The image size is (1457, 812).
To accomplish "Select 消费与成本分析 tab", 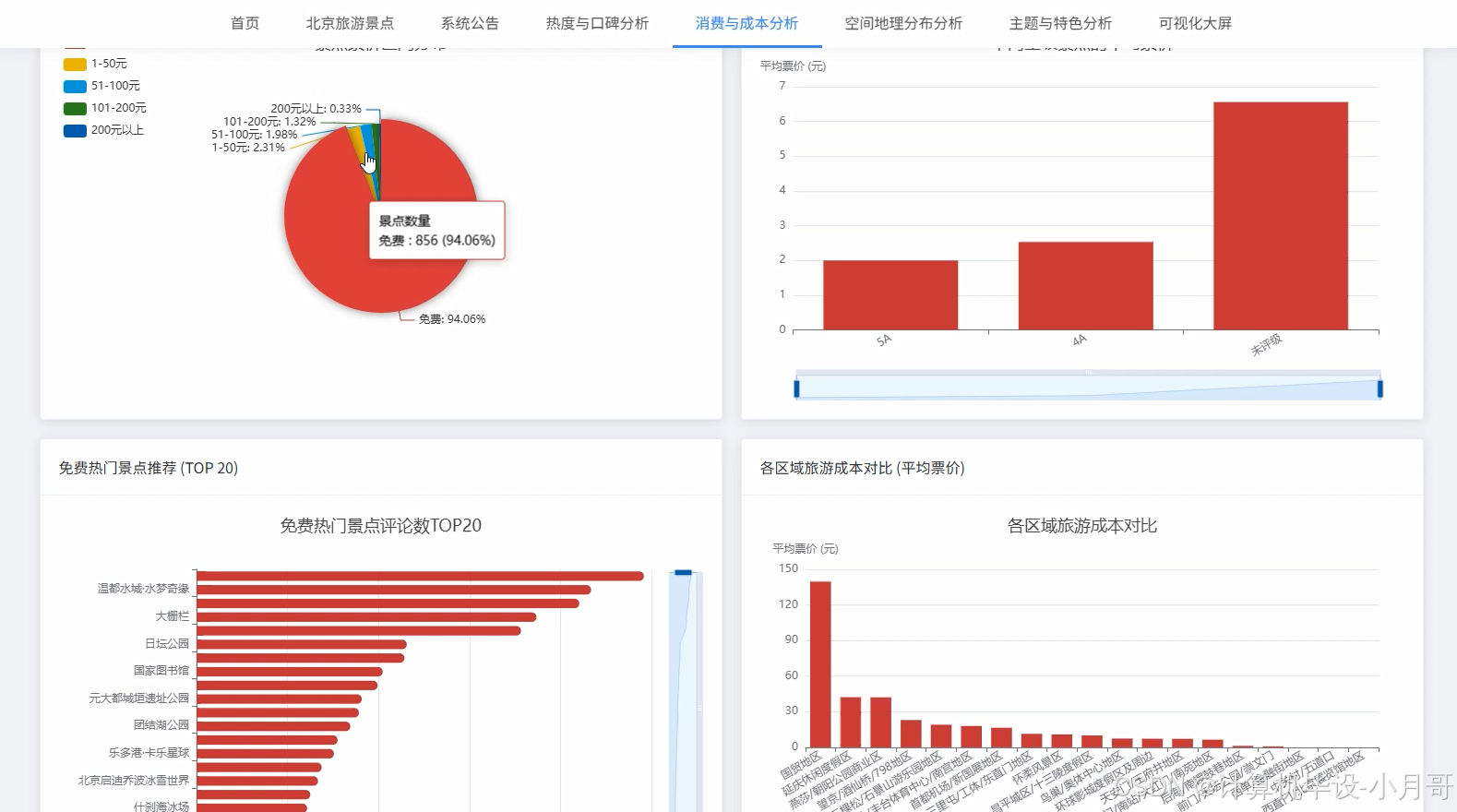I will (x=746, y=23).
